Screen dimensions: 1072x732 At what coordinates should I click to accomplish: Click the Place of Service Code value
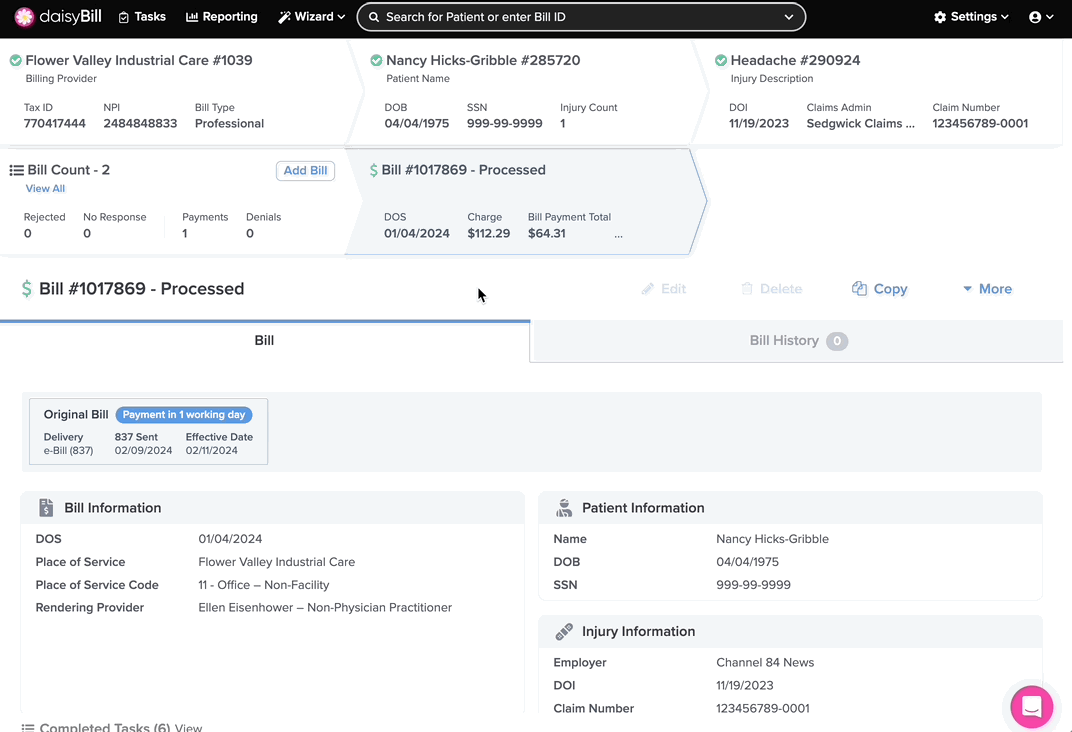tap(263, 585)
